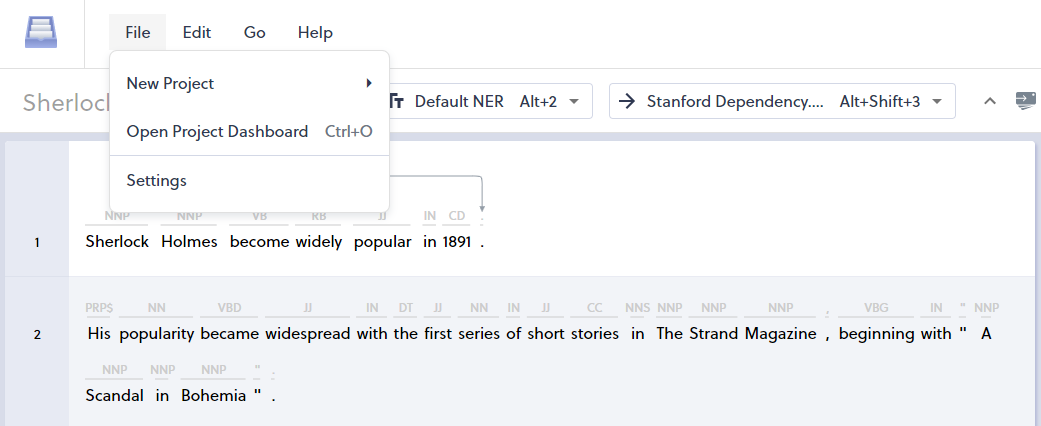The height and width of the screenshot is (426, 1041).
Task: Click the app logo icon
Action: pos(41,32)
